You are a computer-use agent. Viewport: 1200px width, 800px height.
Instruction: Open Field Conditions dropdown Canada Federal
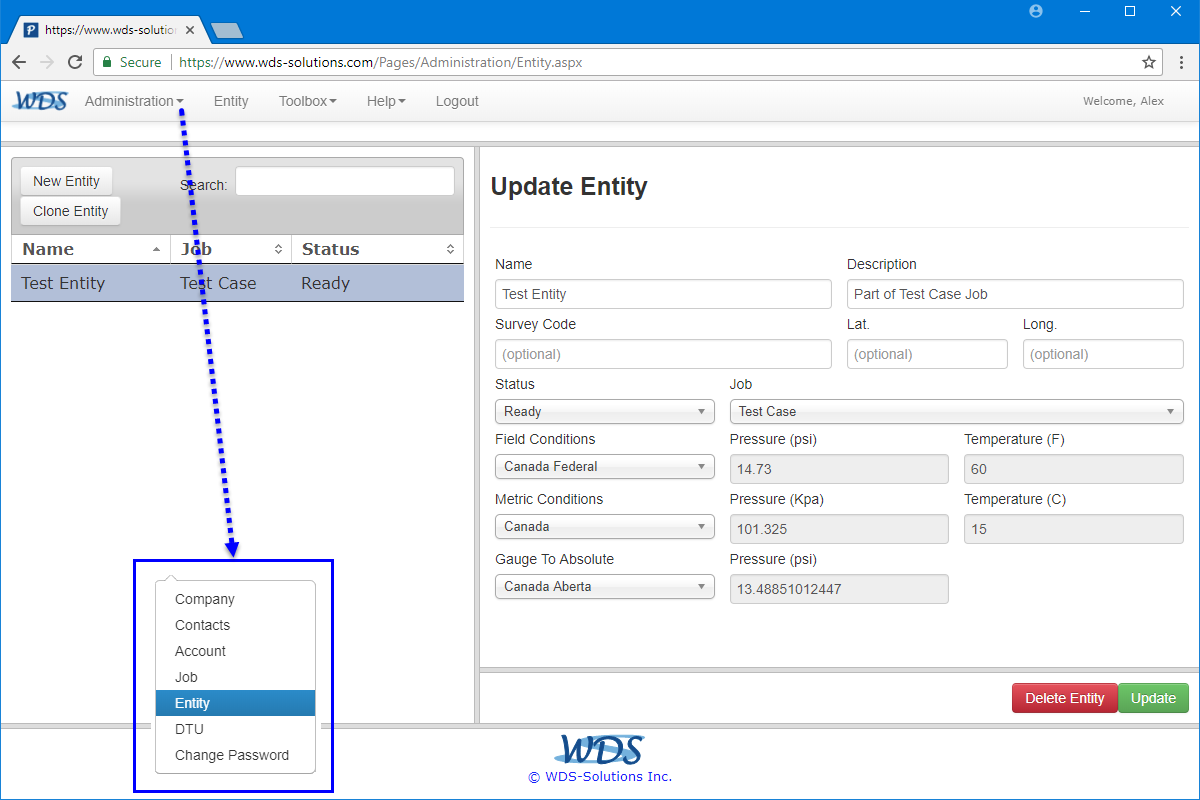click(x=605, y=466)
